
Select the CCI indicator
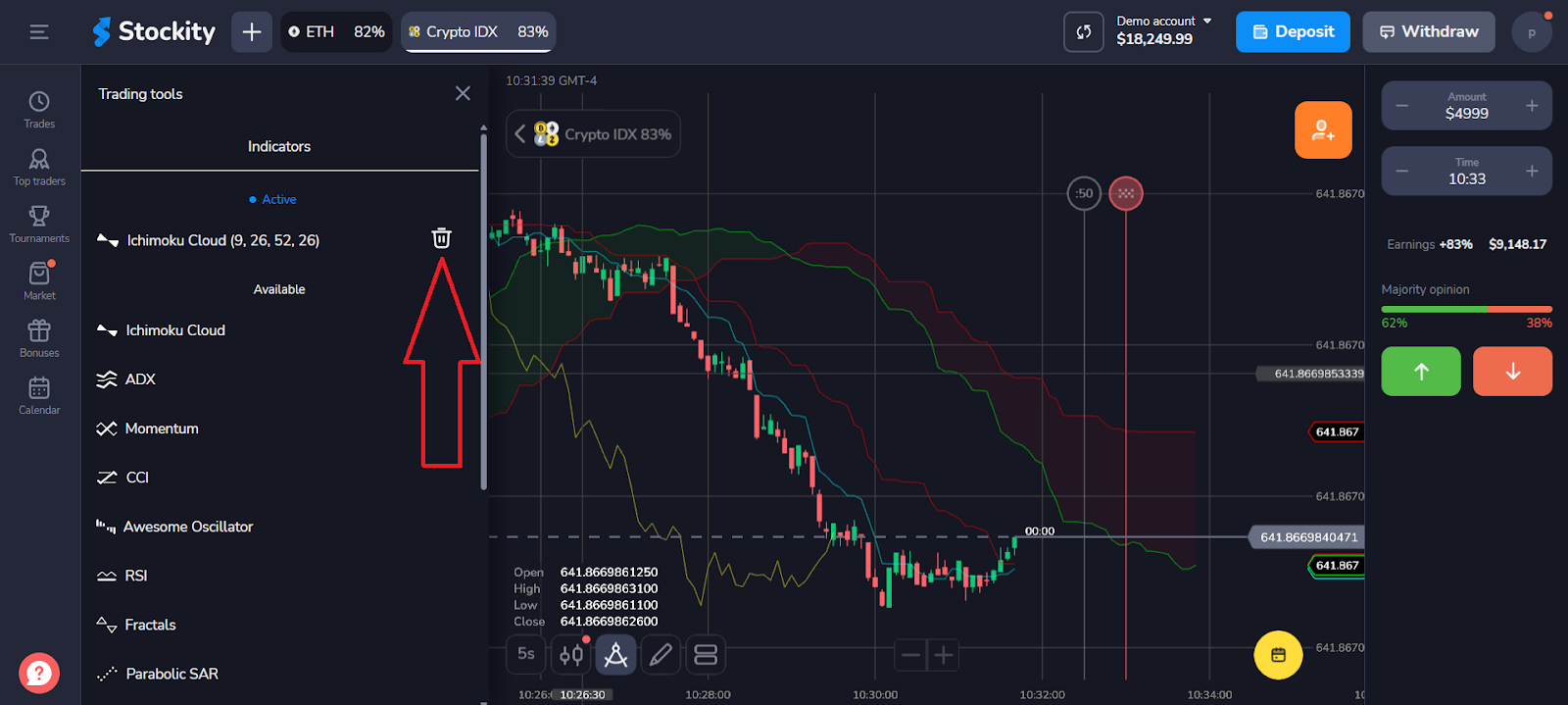coord(122,478)
